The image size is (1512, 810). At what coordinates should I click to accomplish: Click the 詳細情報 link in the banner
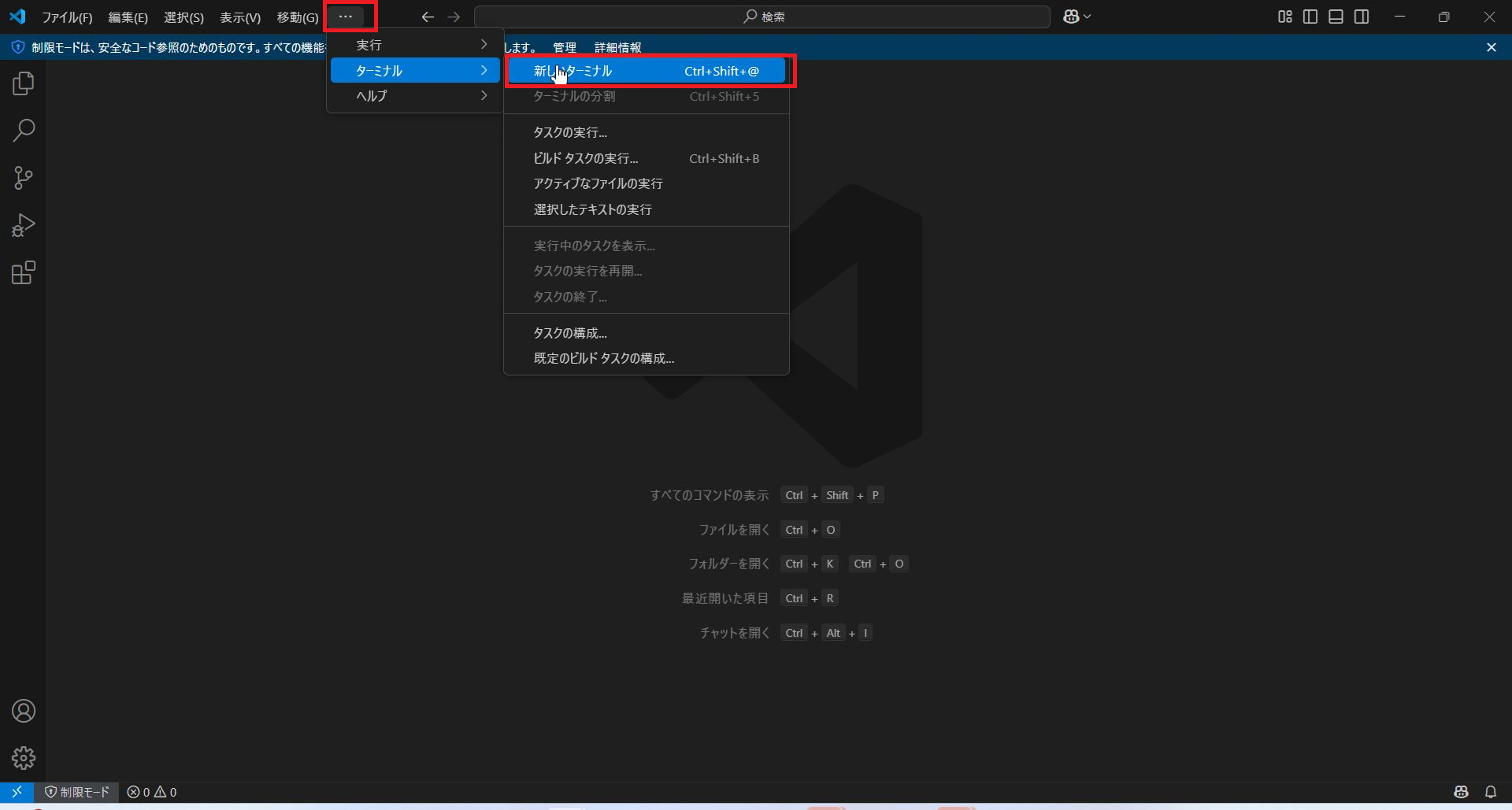point(617,47)
